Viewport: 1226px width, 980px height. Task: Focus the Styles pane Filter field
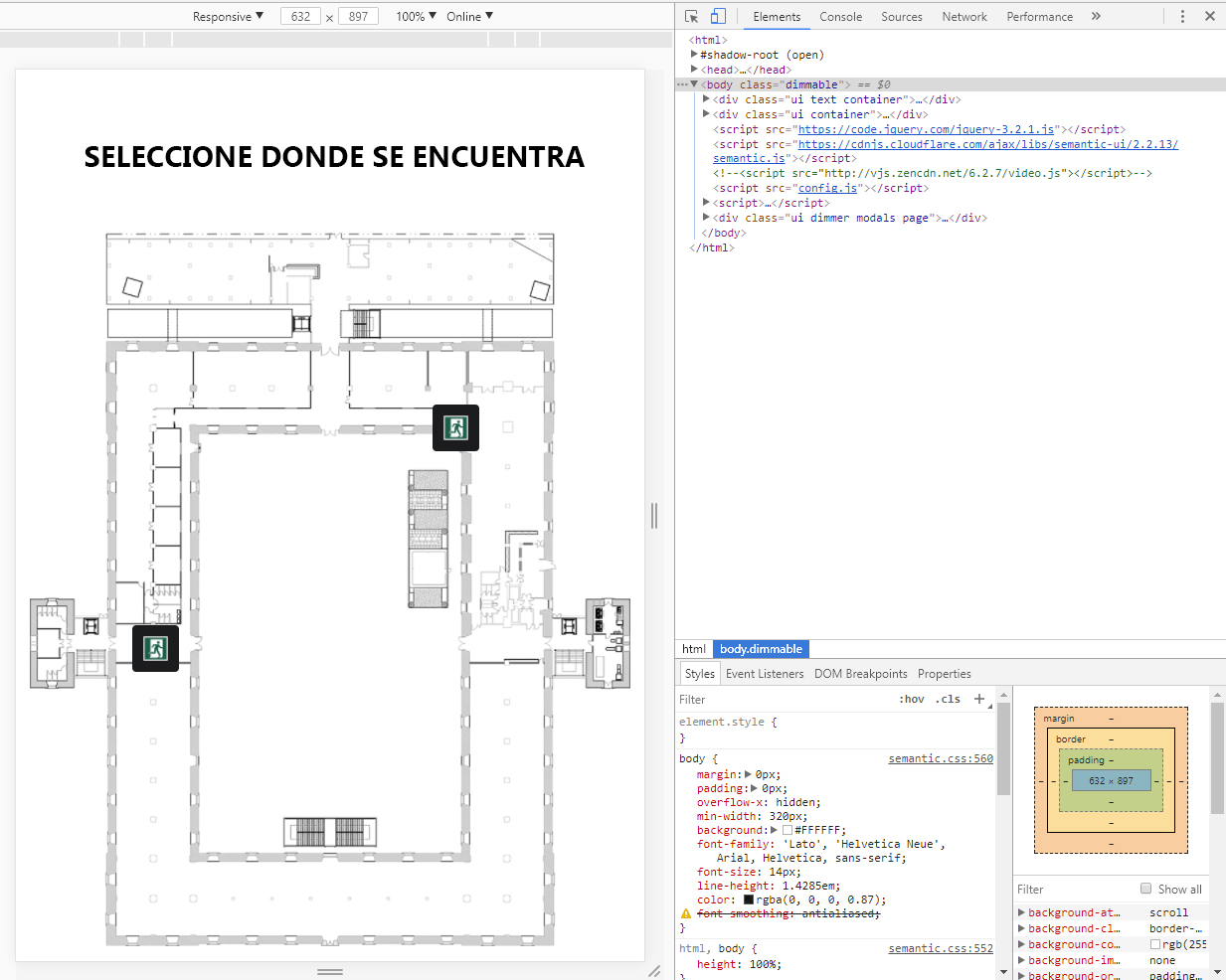786,699
